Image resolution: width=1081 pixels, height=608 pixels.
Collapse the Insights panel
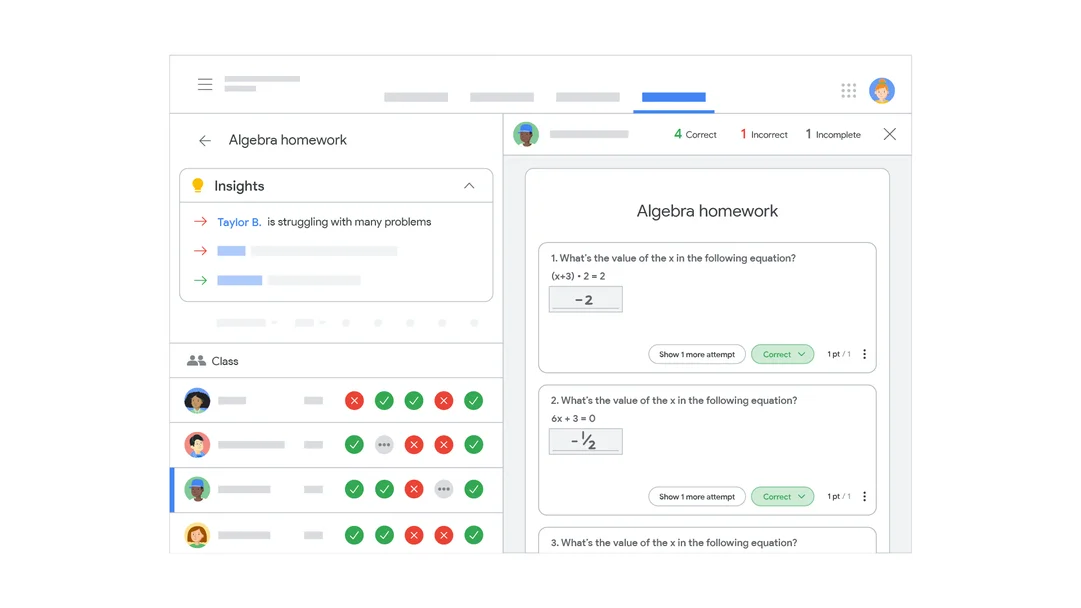[469, 186]
